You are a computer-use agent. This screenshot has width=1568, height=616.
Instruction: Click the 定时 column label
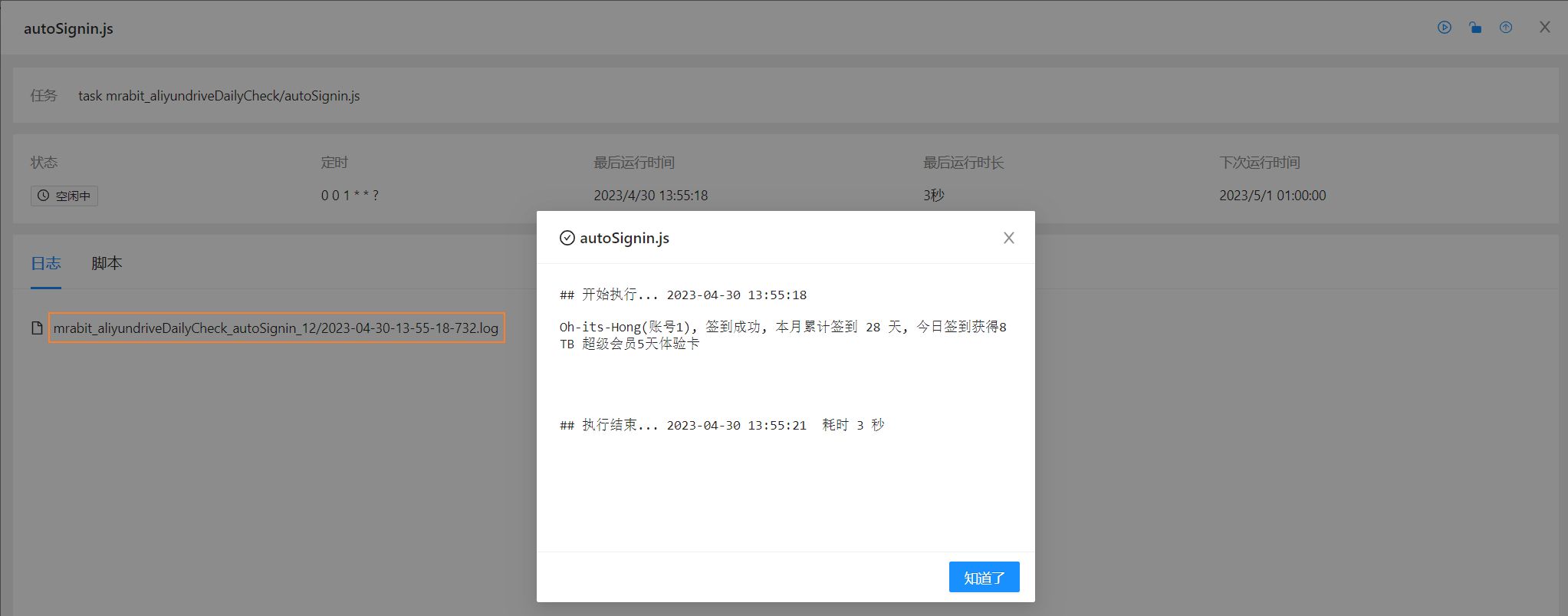334,163
